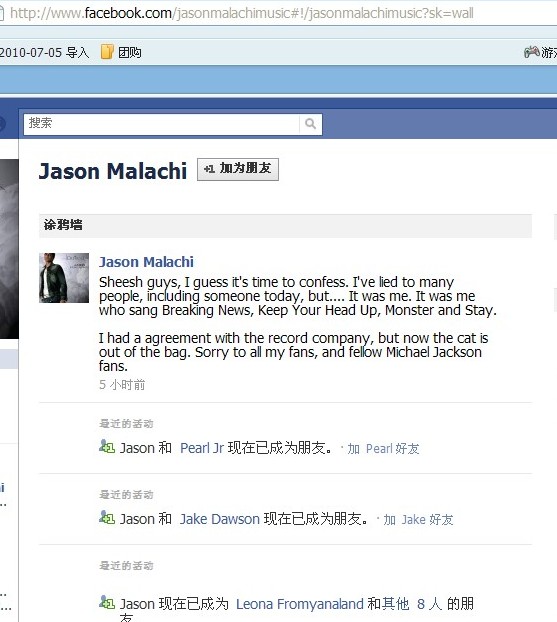
Task: Click the large profile photo on left
Action: [9, 249]
